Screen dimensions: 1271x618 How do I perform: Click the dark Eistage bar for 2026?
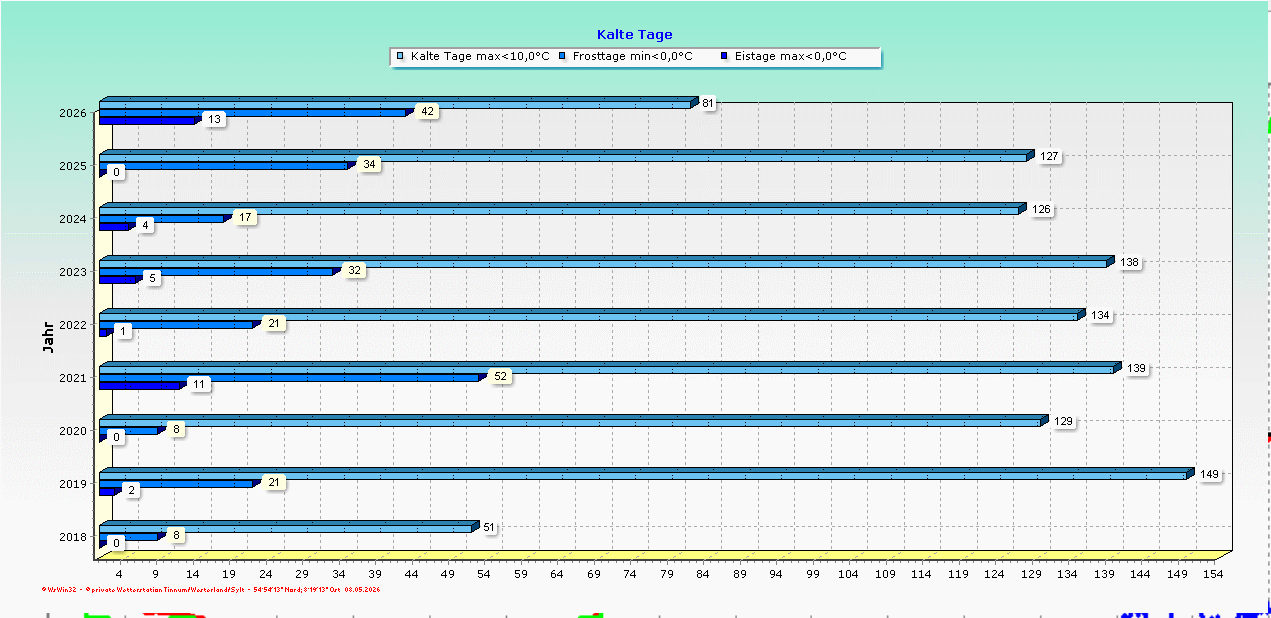coord(148,120)
